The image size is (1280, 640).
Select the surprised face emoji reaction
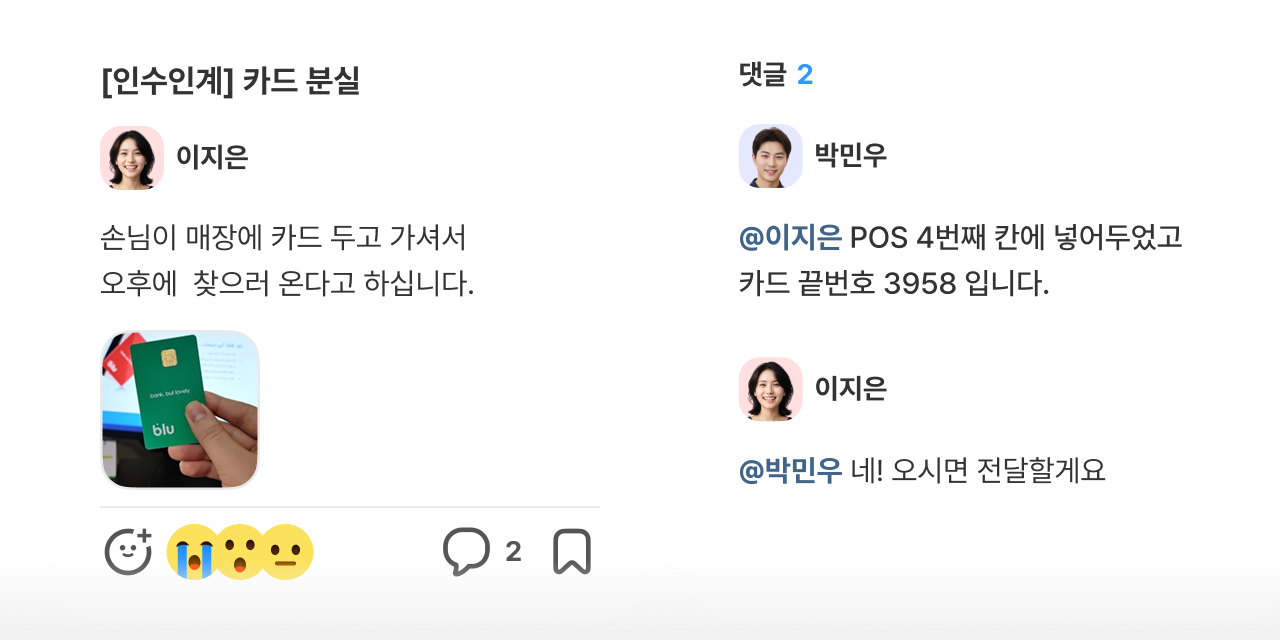240,552
